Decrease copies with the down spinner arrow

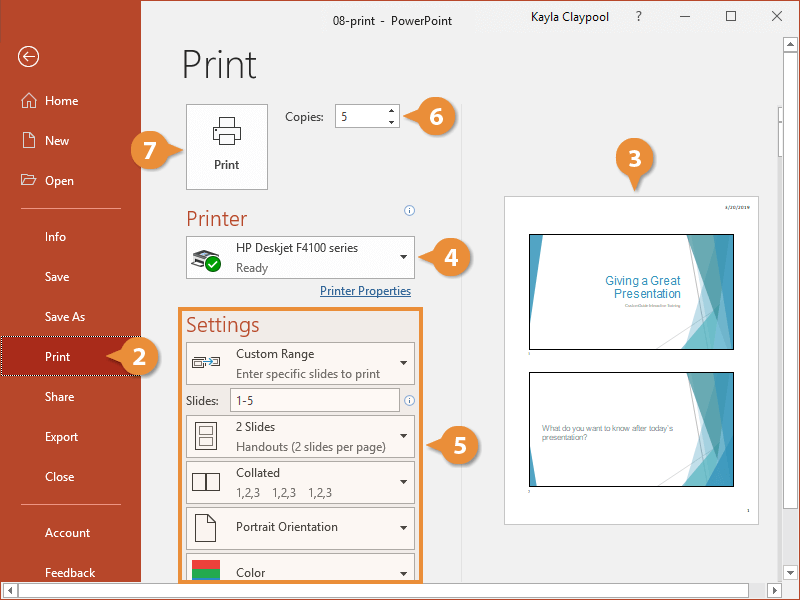[x=391, y=122]
